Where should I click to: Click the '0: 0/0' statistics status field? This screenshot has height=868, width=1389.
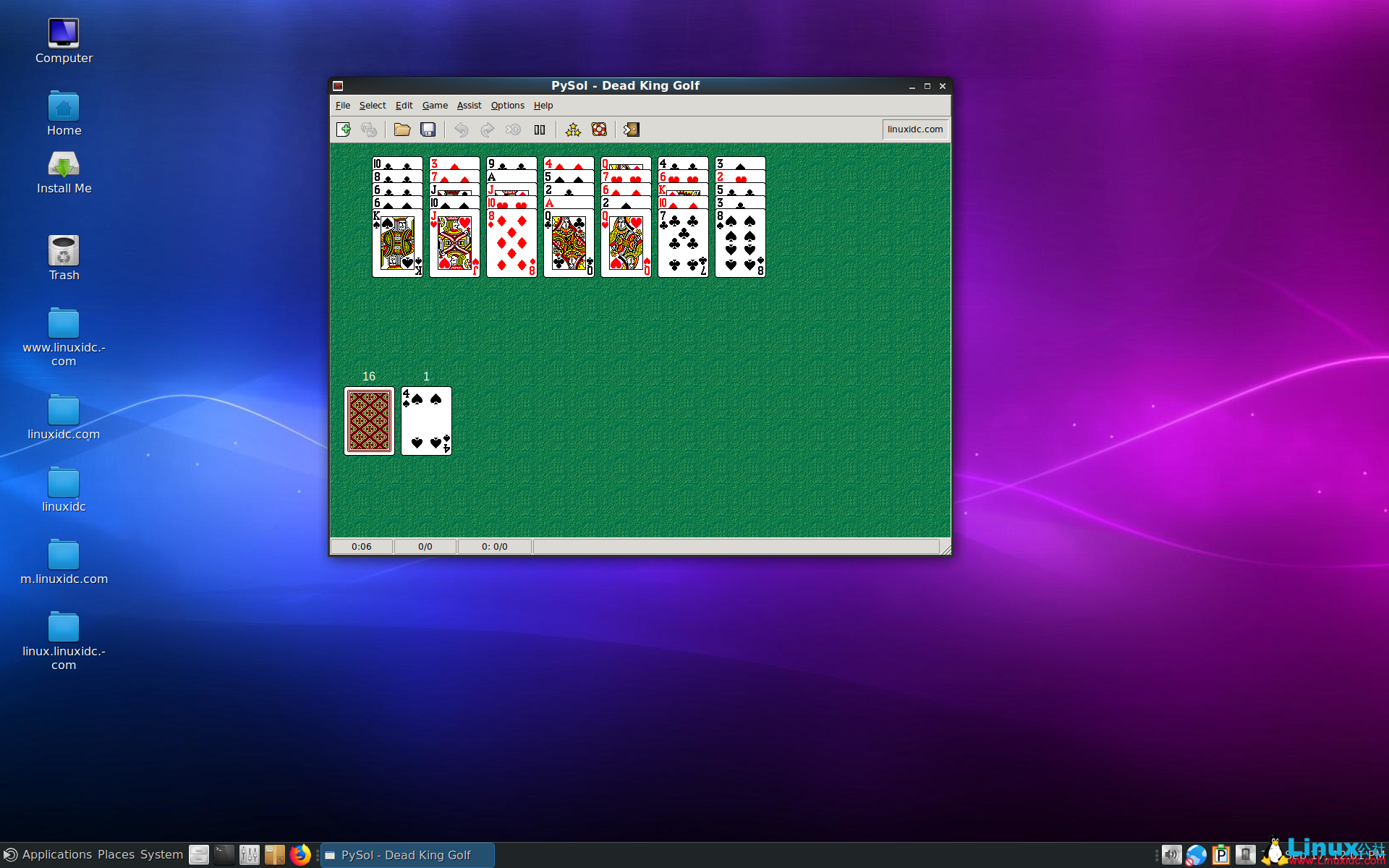(495, 547)
